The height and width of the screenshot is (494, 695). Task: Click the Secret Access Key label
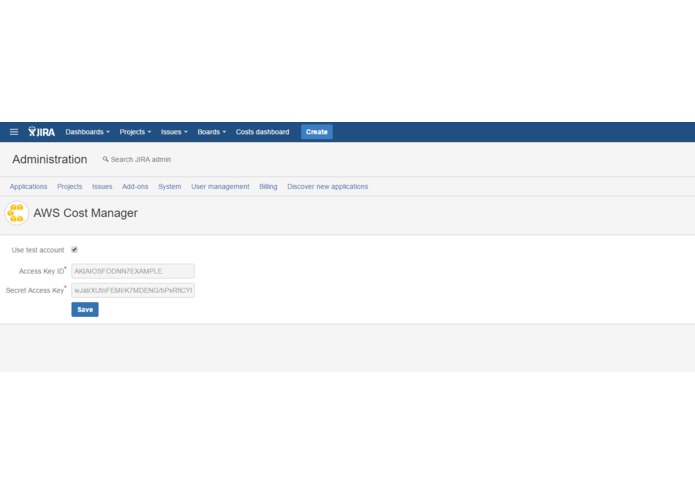click(x=35, y=291)
